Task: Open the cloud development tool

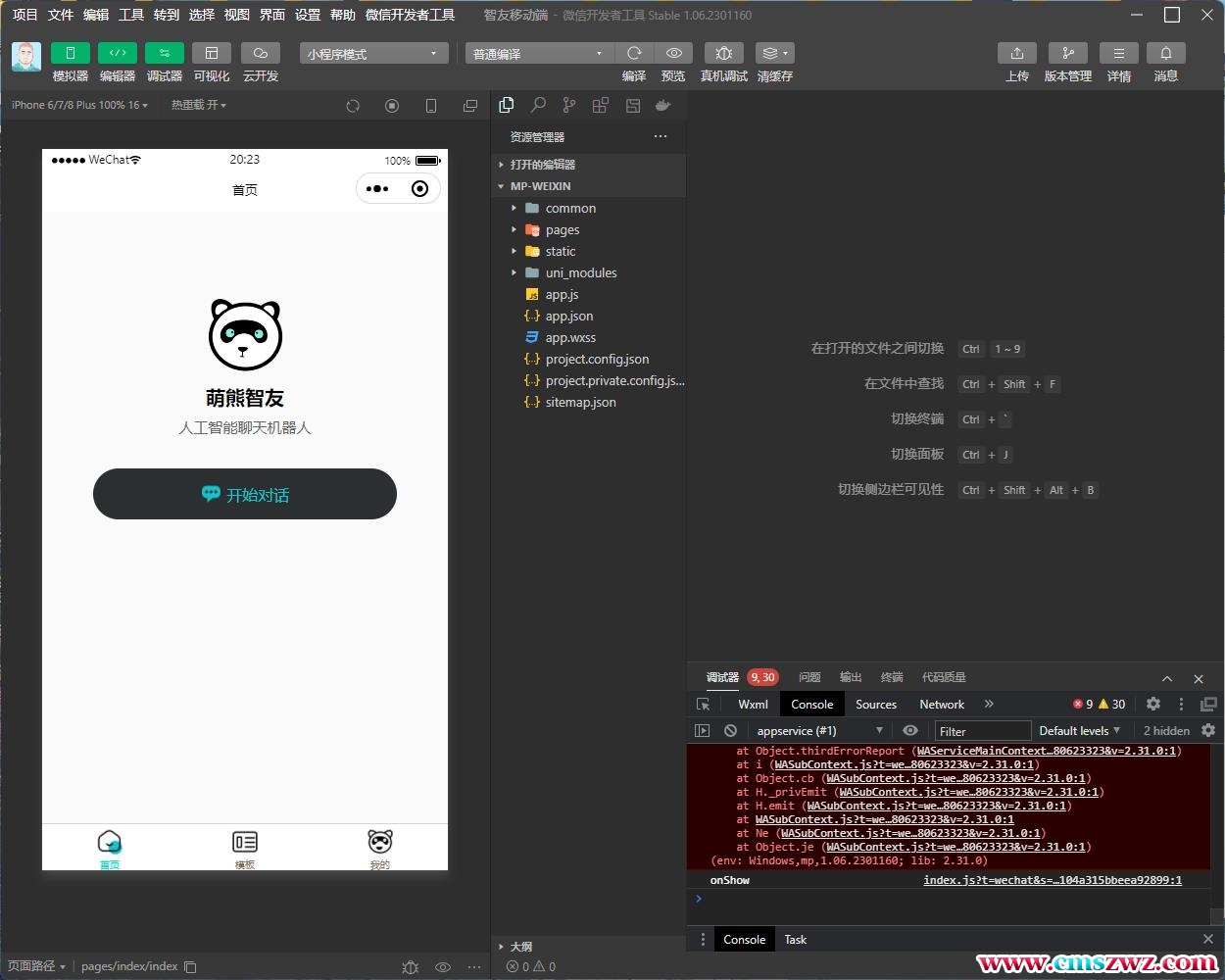Action: [x=260, y=53]
